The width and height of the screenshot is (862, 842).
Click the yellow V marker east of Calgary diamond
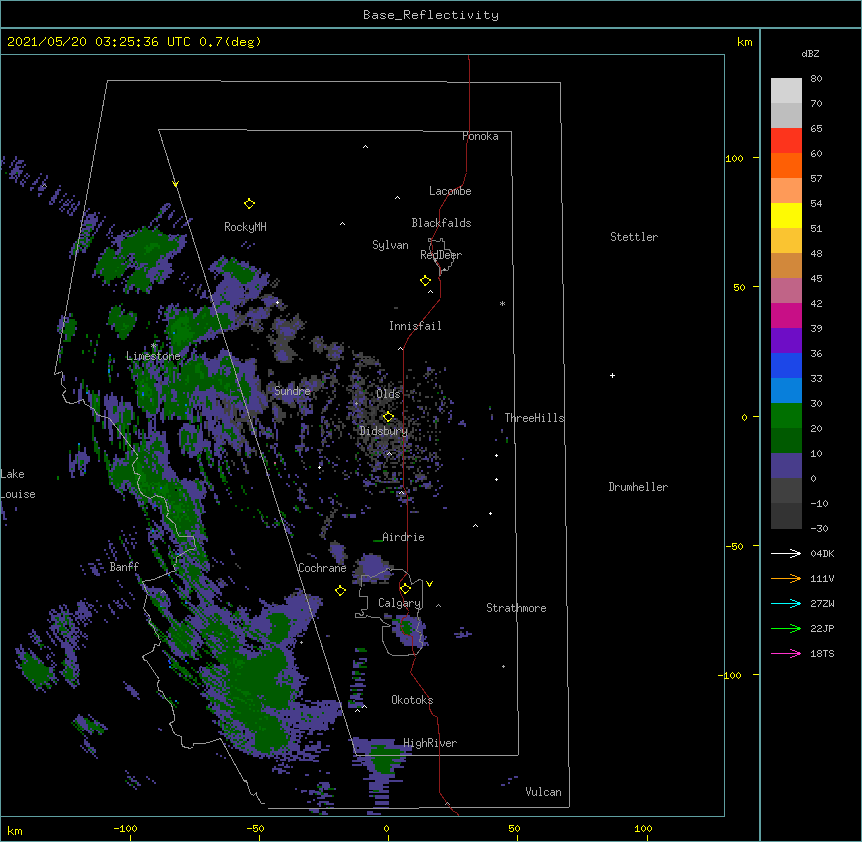click(429, 584)
